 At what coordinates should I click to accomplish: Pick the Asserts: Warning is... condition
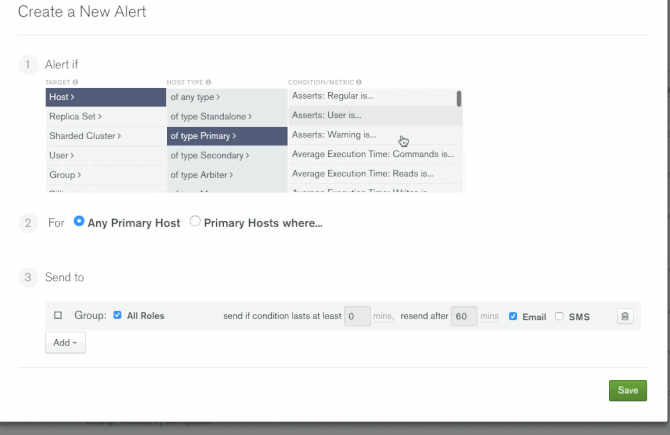coord(335,135)
